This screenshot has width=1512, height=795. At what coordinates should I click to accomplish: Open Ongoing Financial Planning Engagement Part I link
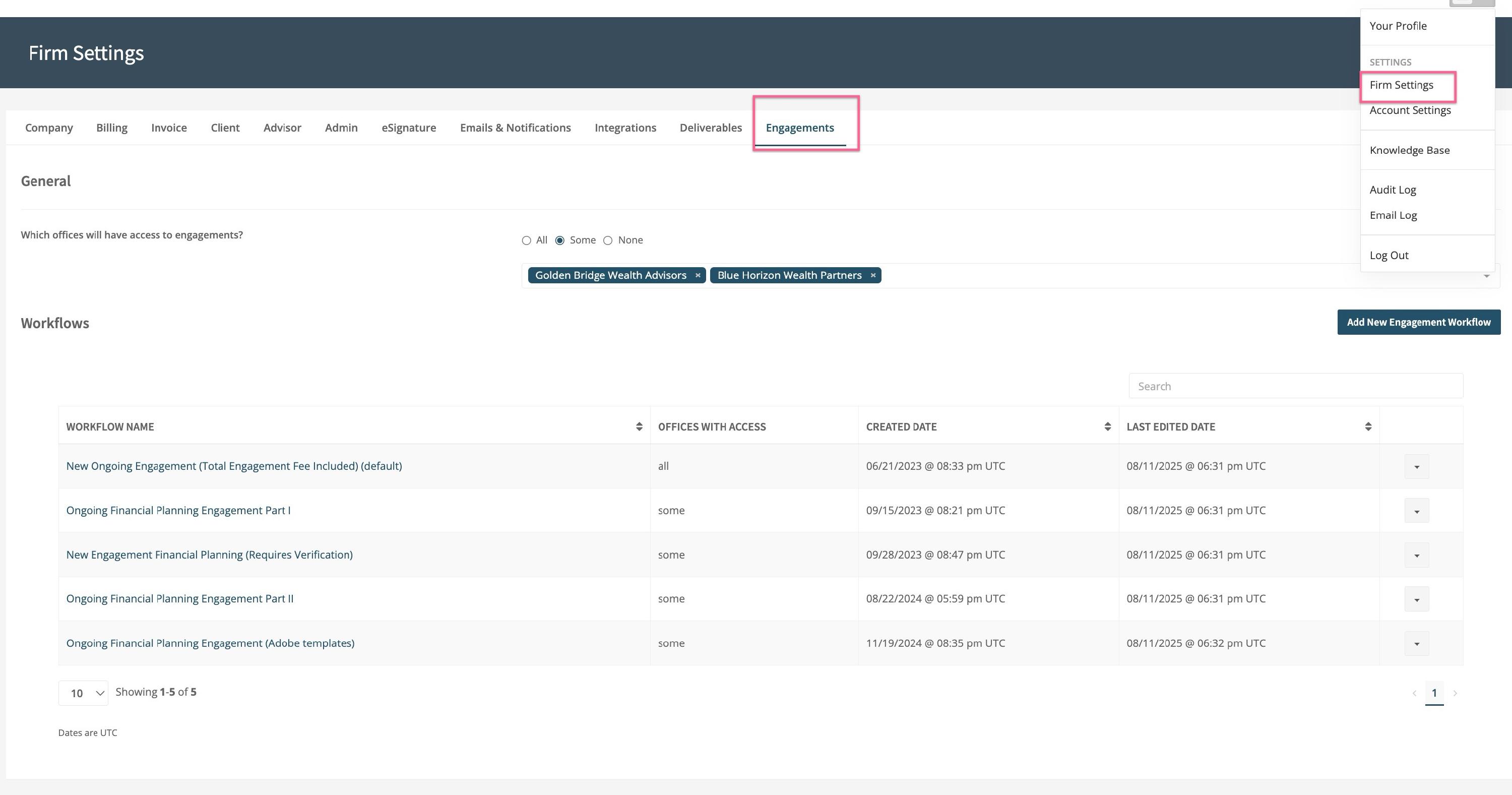[178, 510]
